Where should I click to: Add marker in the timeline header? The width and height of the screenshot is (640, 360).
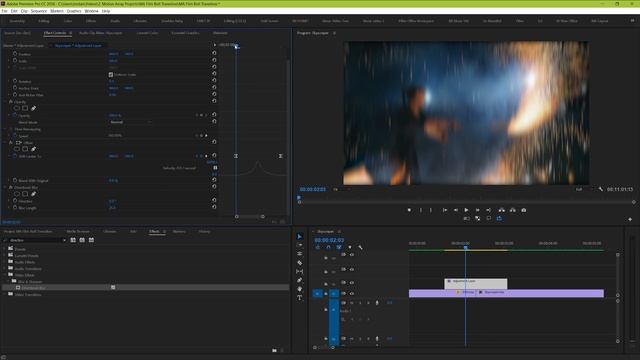(350, 247)
